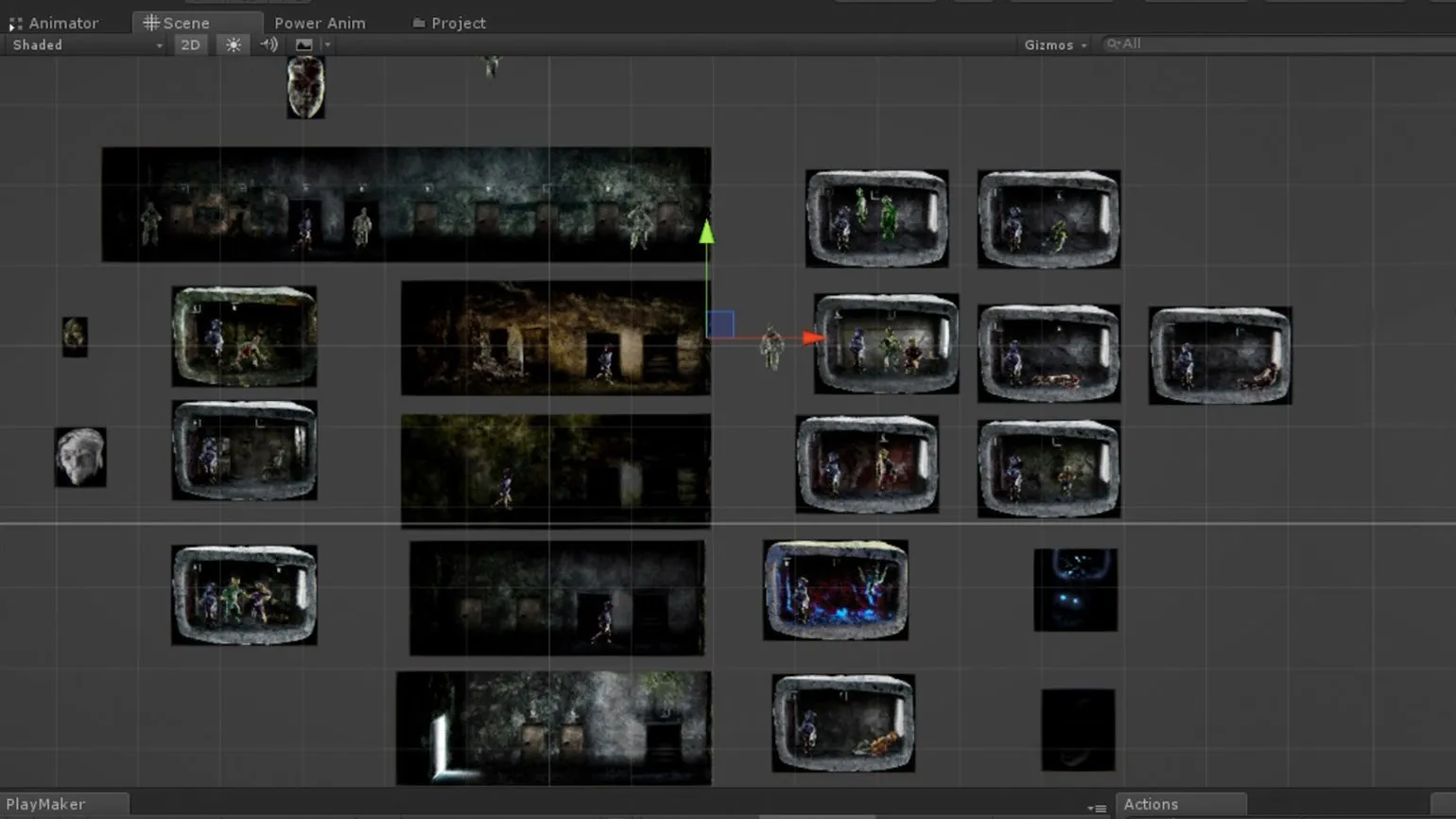The width and height of the screenshot is (1456, 819).
Task: Click the search magnifier icon in scene toolbar
Action: coord(1113,44)
